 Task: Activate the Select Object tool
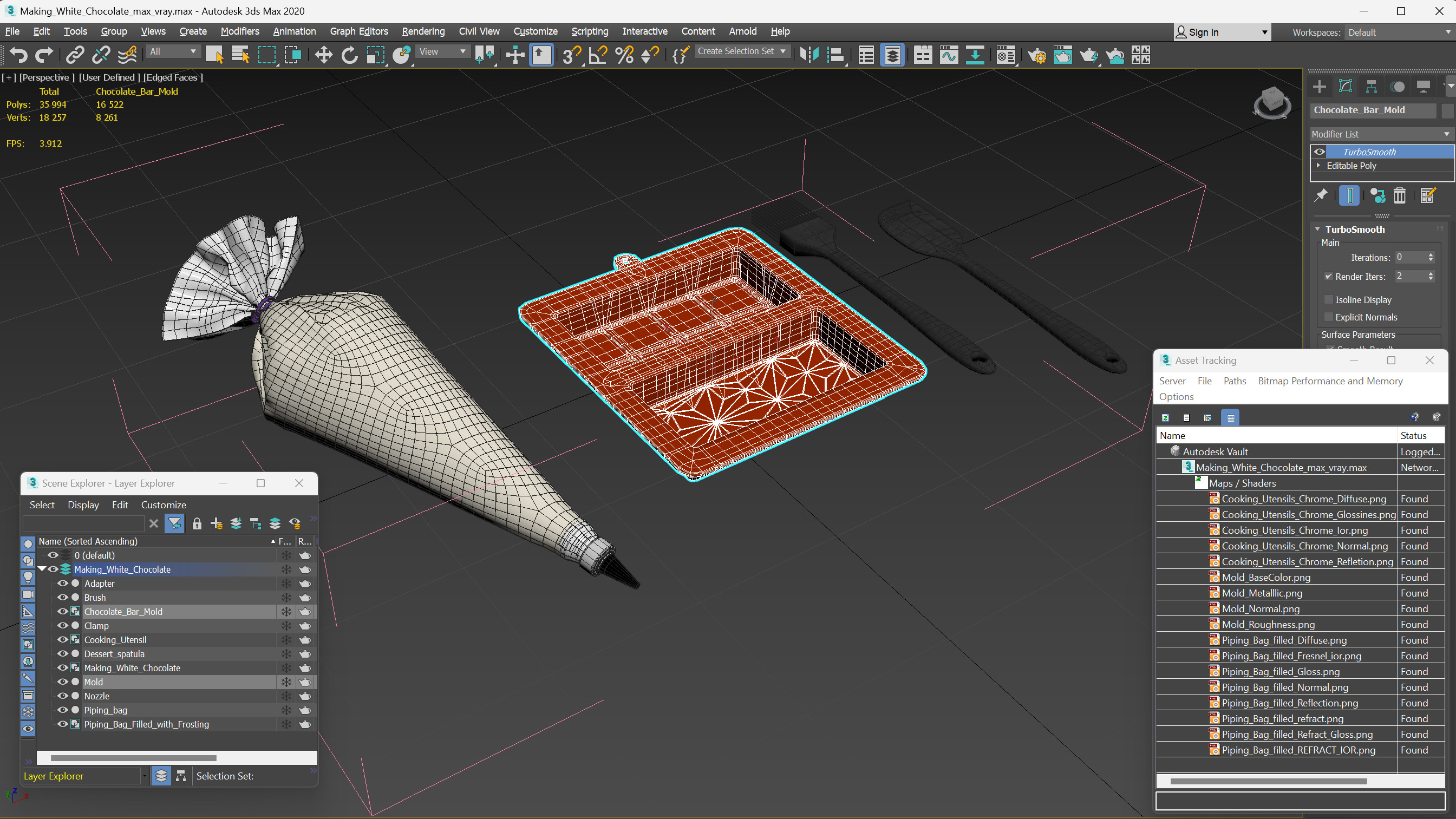214,55
